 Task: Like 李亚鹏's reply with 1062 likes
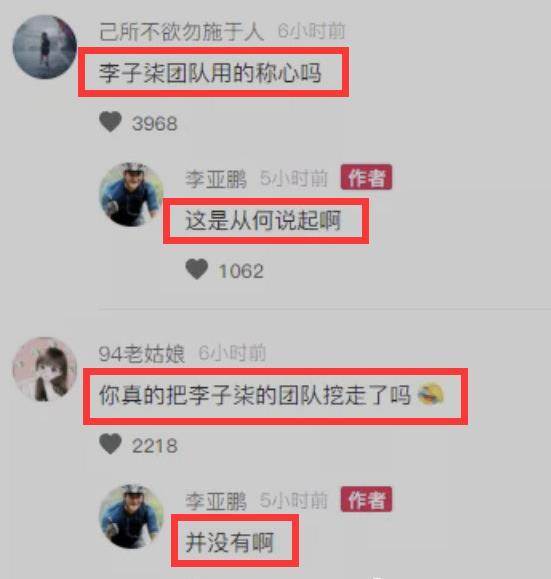point(197,269)
